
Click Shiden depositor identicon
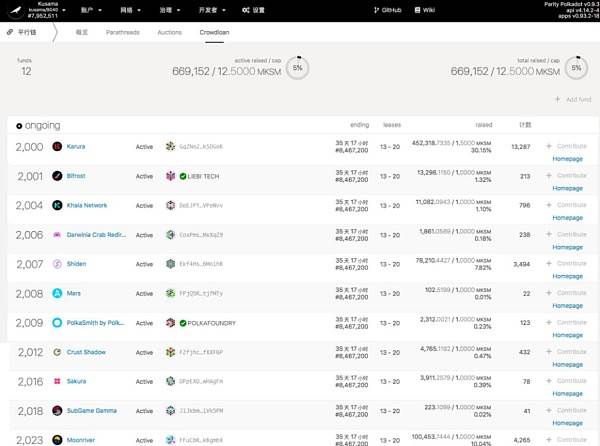coord(170,264)
